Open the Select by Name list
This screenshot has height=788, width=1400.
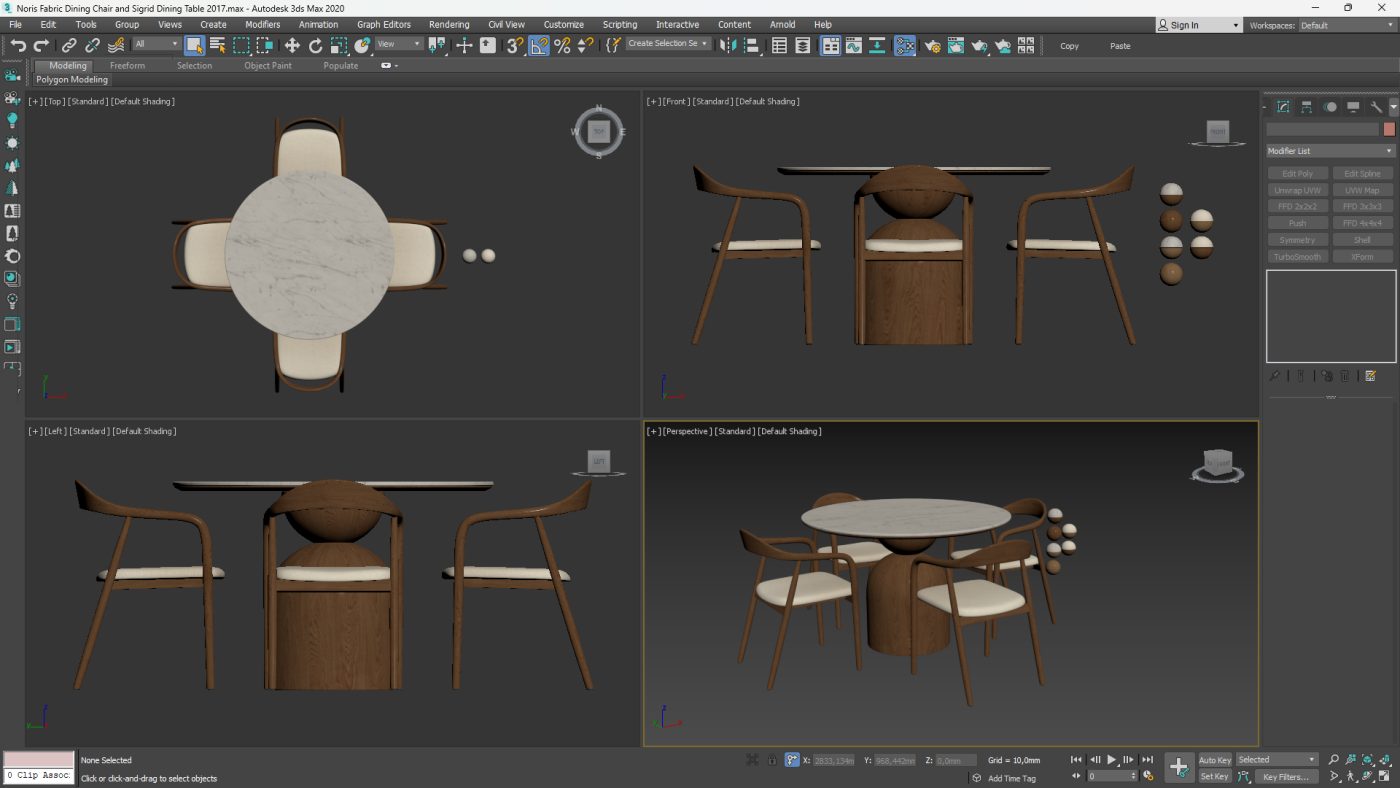click(217, 45)
